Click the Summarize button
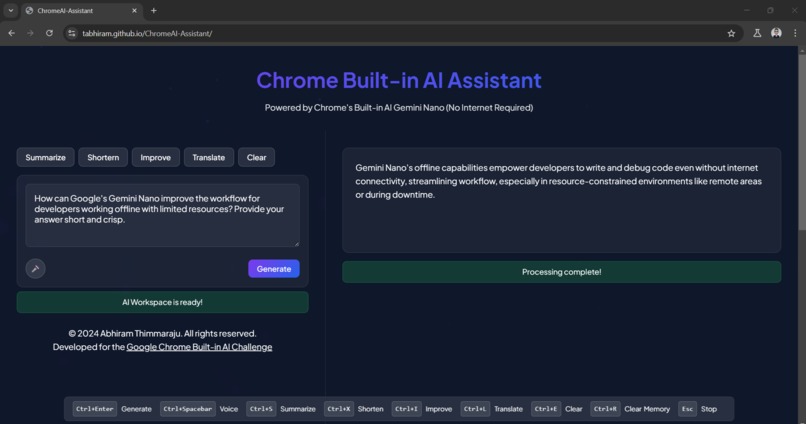The image size is (806, 424). pos(45,157)
